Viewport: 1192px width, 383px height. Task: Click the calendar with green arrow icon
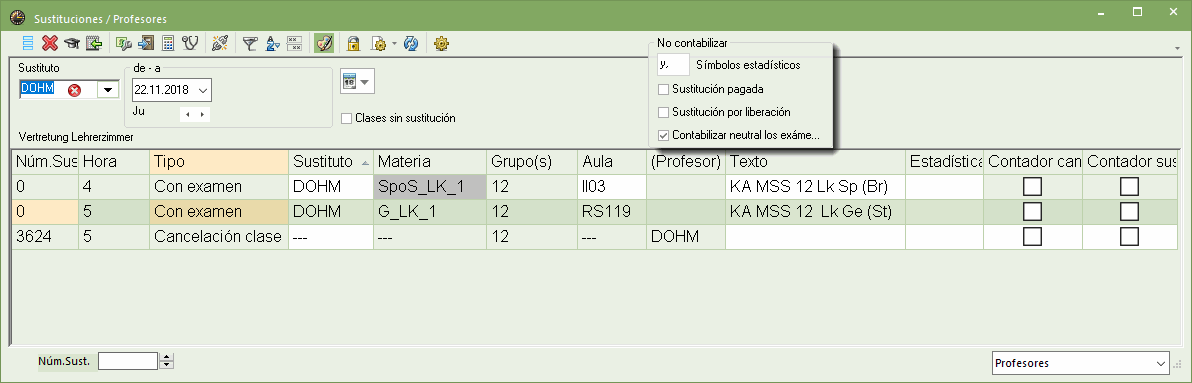point(94,43)
